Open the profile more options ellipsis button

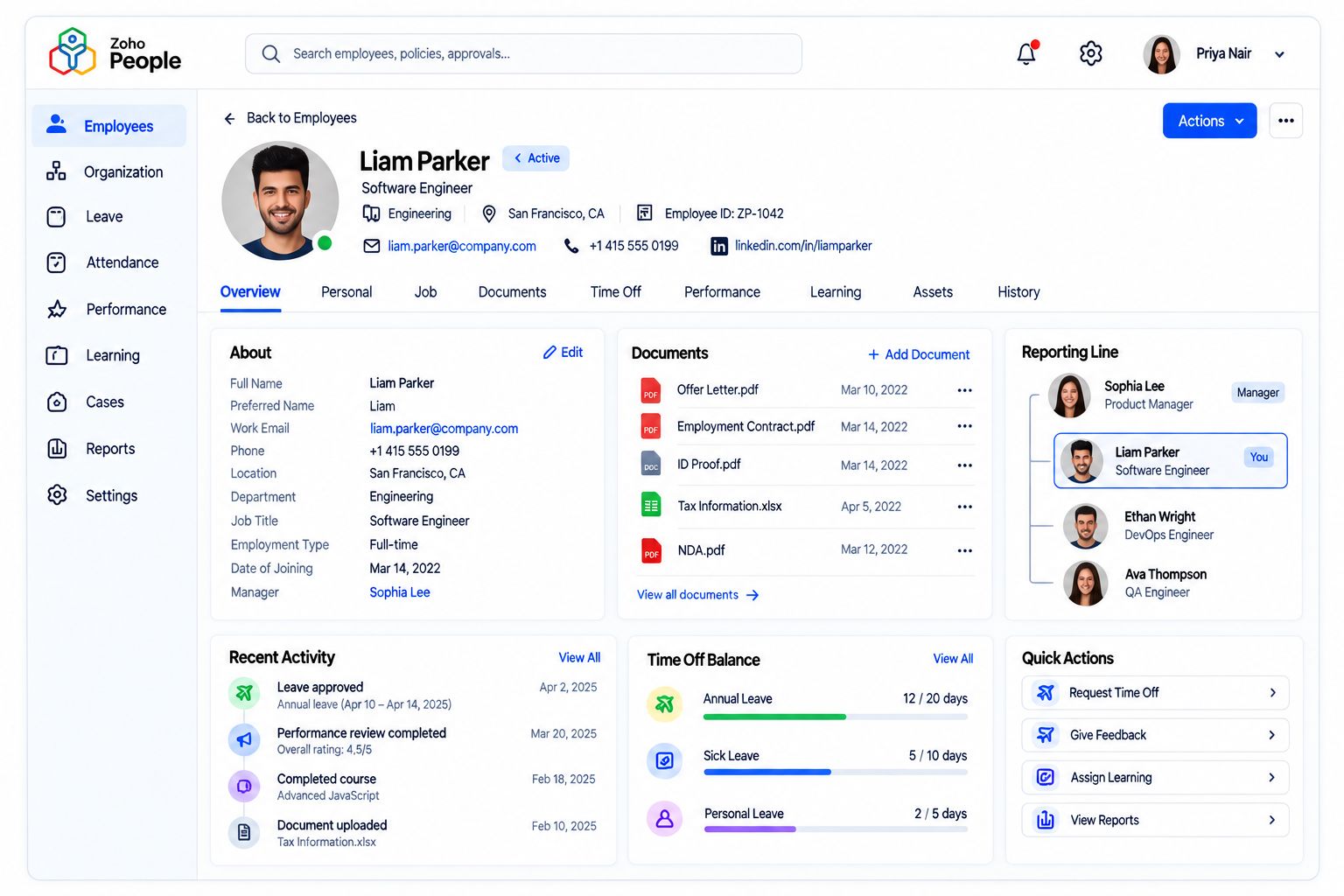(1285, 121)
